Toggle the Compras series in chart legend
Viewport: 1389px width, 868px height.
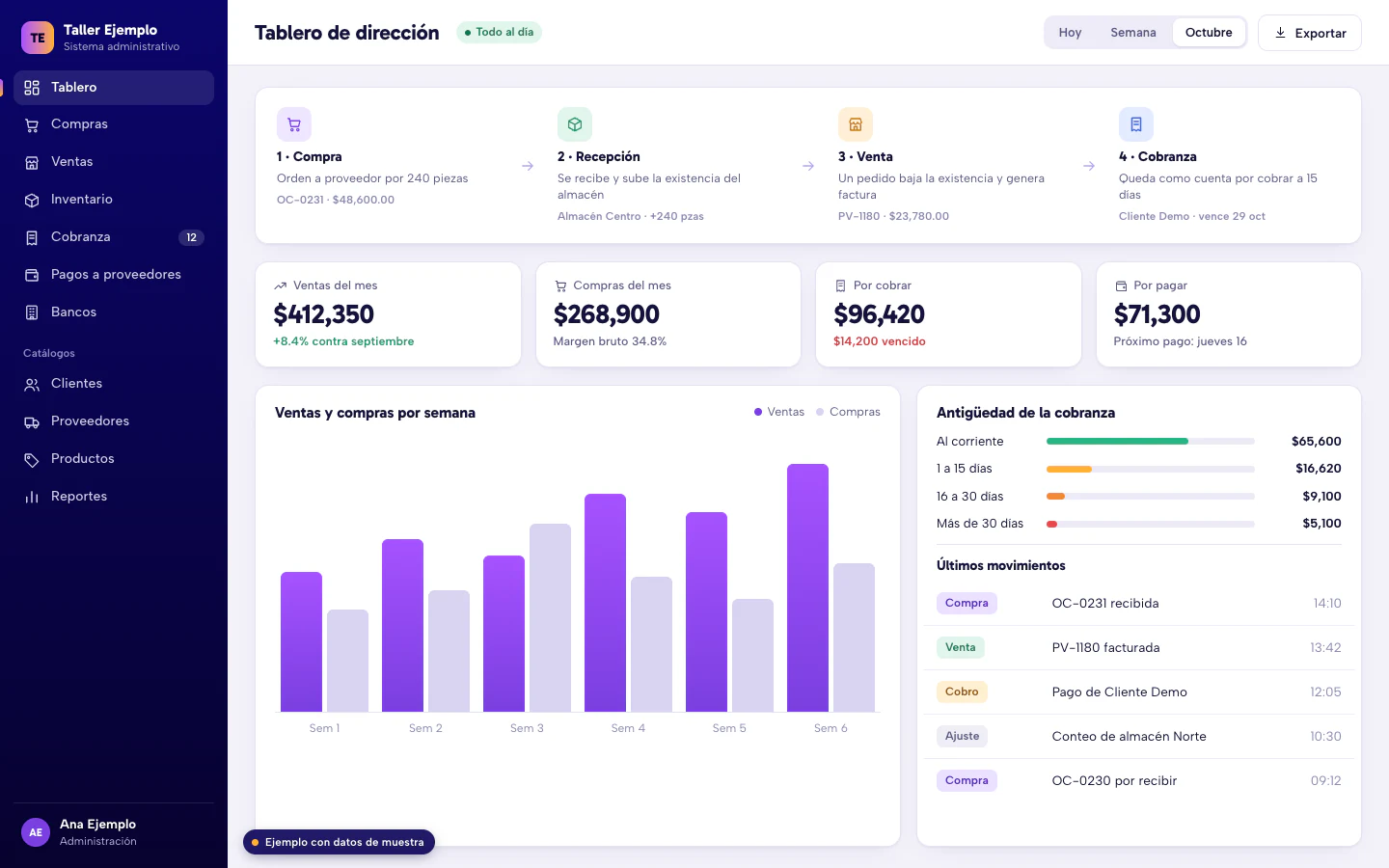coord(848,412)
